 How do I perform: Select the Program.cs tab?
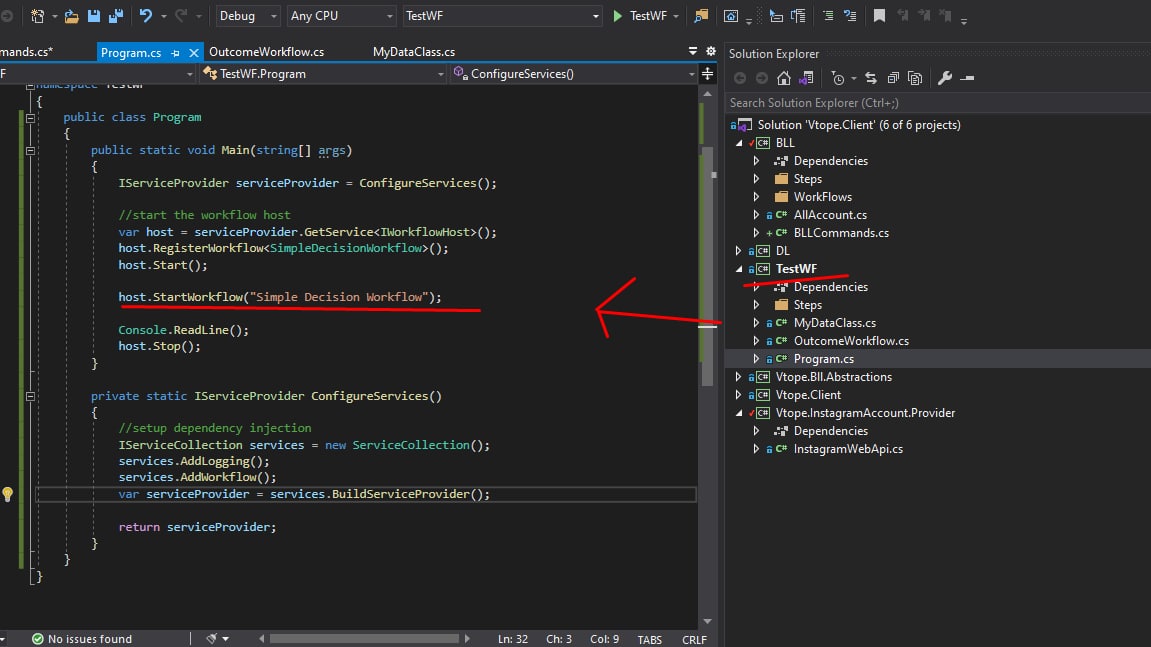tap(131, 53)
